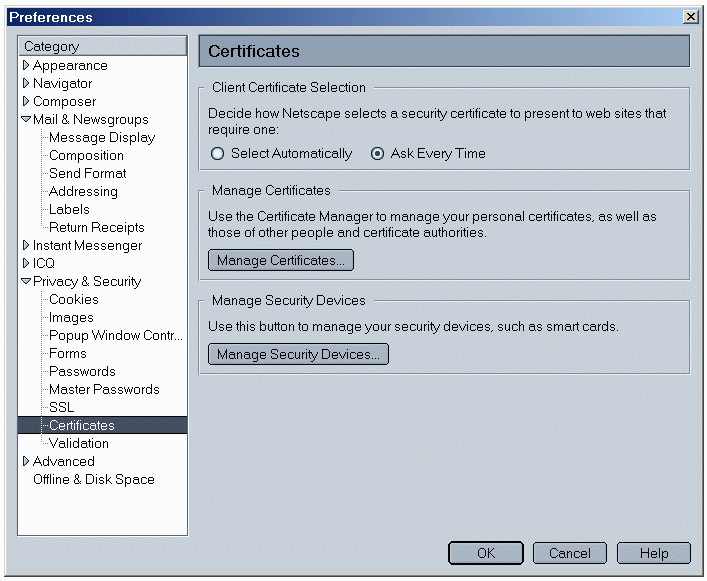Open Manage Security Devices dialog
The width and height of the screenshot is (707, 581).
(x=298, y=354)
